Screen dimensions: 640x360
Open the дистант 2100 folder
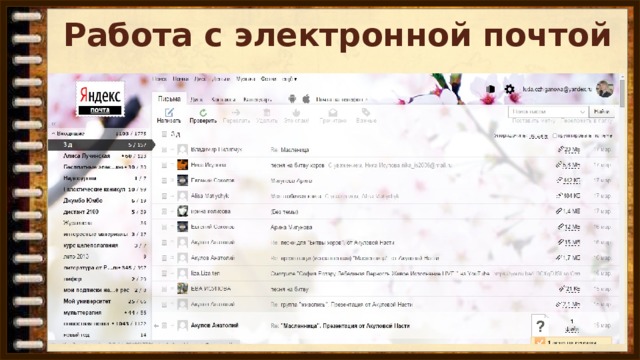tap(81, 212)
